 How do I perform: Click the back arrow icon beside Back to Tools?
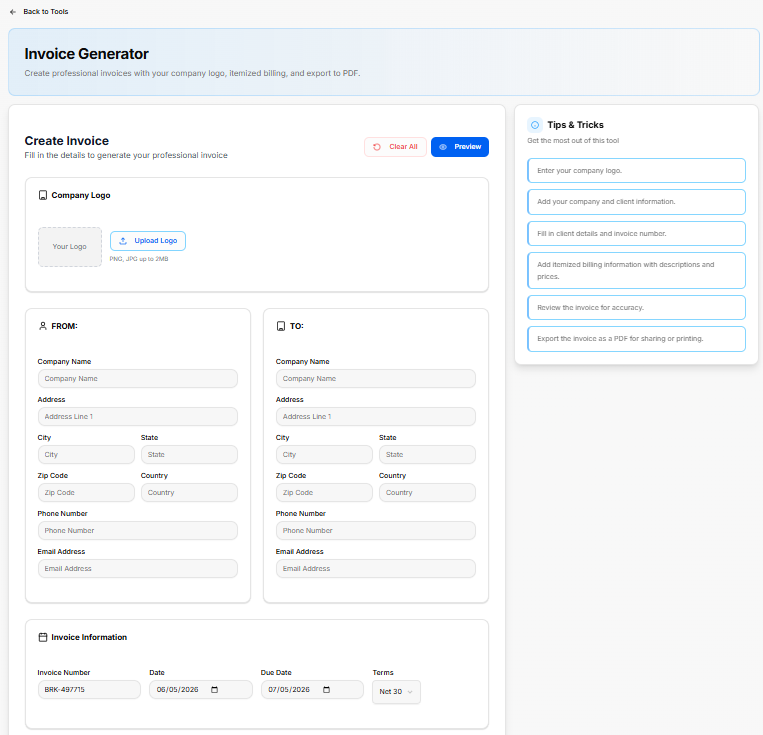pos(13,12)
